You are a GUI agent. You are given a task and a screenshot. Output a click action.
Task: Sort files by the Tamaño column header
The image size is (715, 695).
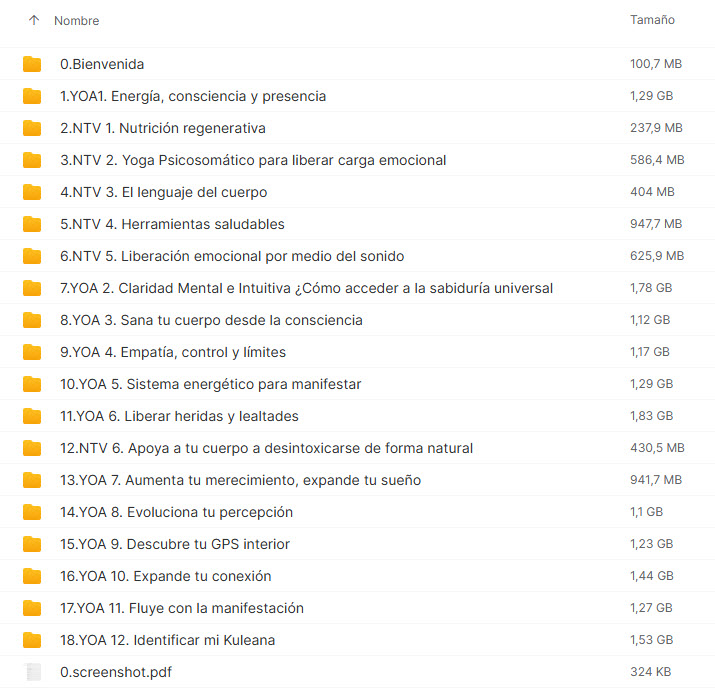pyautogui.click(x=652, y=20)
